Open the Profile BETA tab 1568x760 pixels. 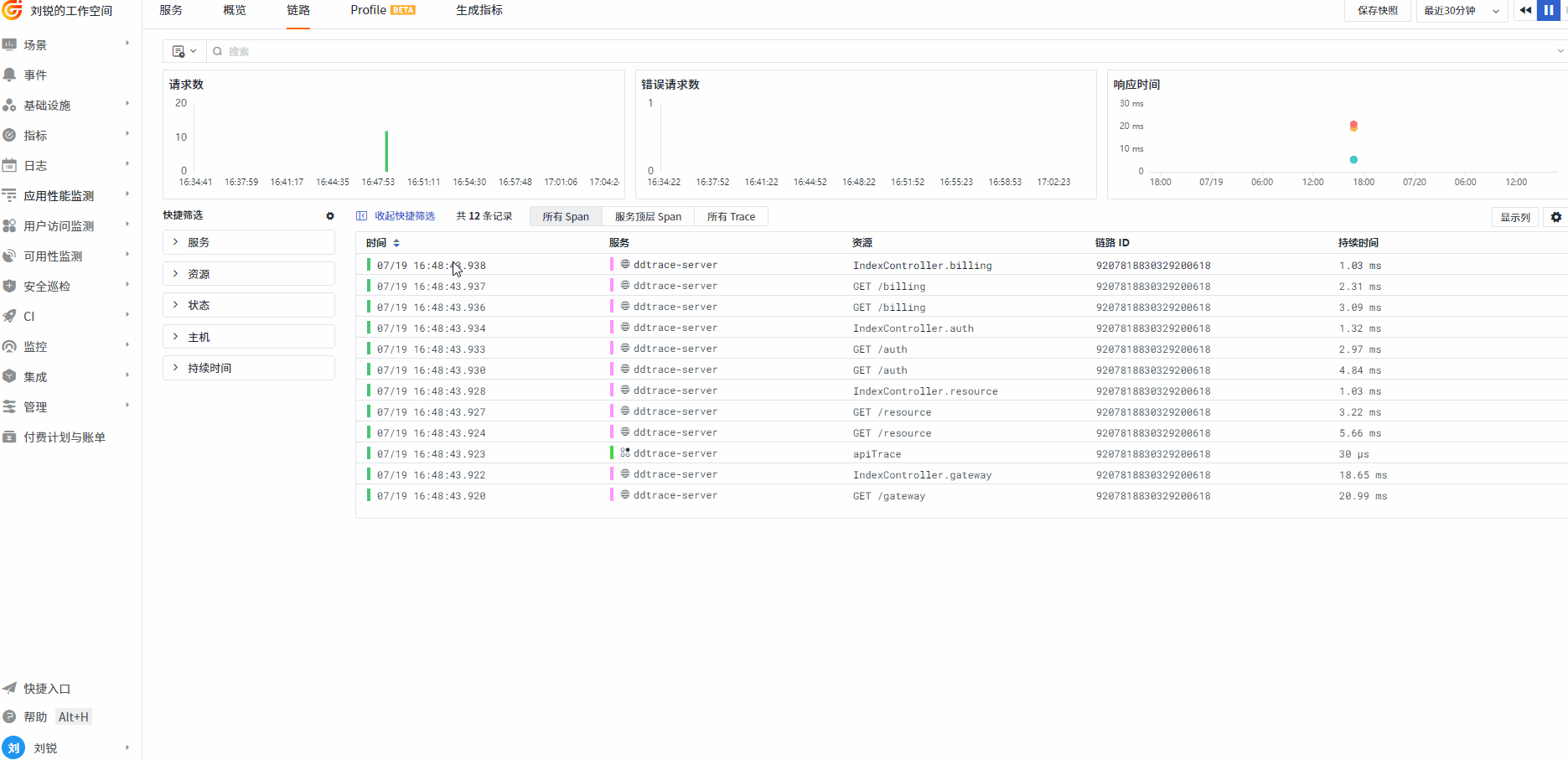383,10
